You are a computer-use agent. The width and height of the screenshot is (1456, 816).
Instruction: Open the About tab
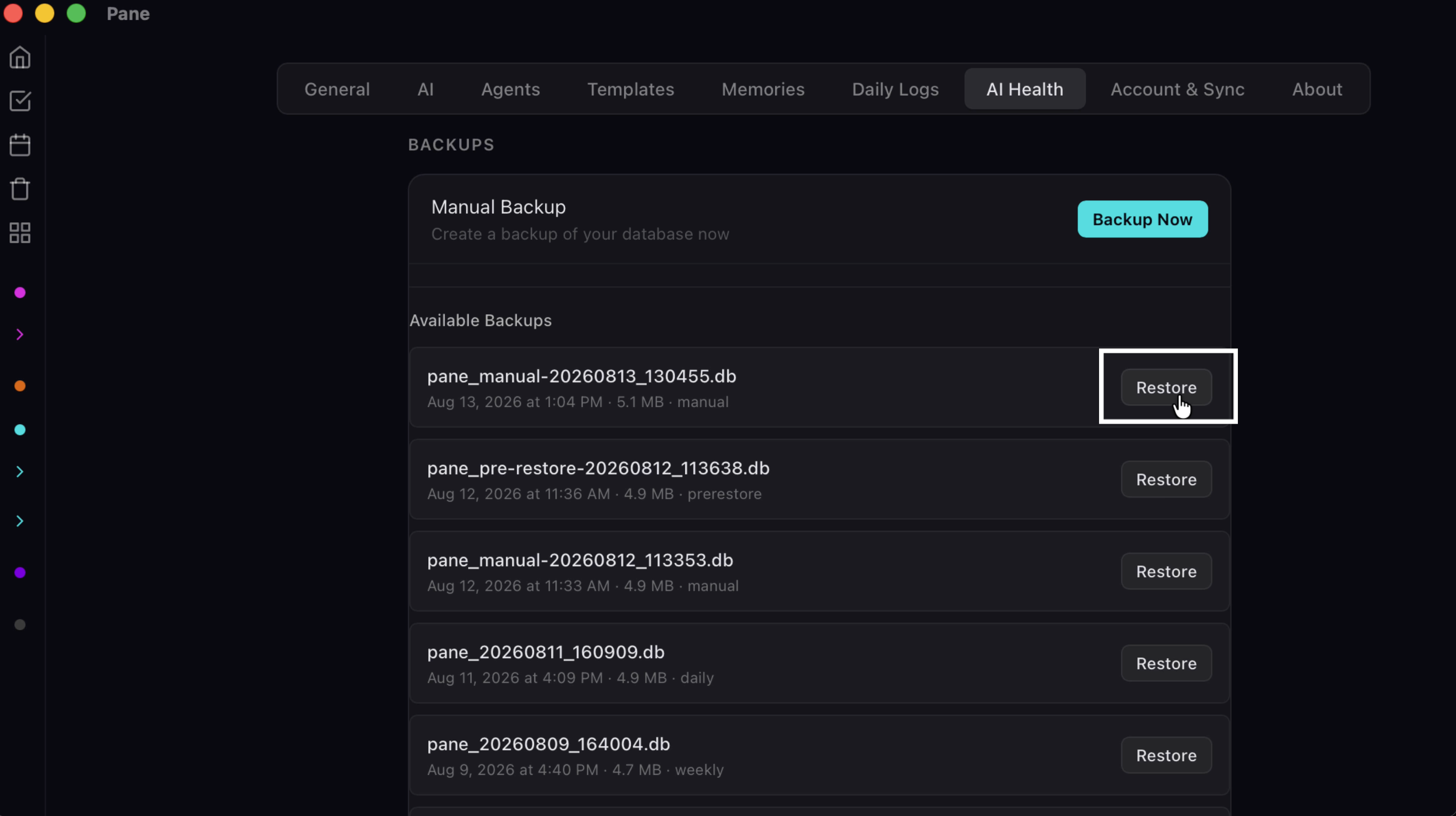[1317, 89]
